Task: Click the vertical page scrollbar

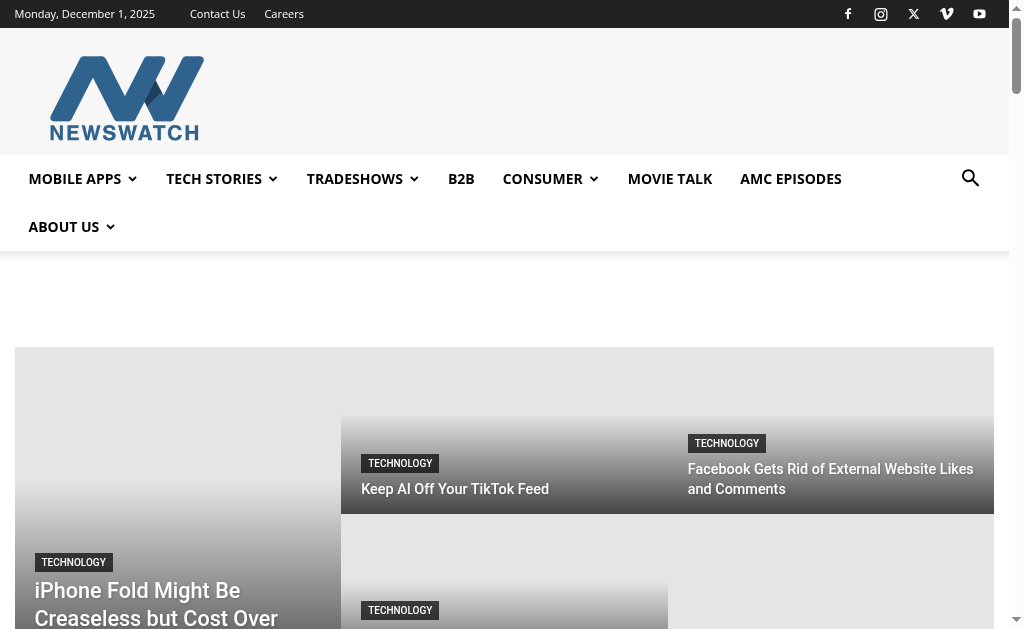Action: click(1016, 300)
